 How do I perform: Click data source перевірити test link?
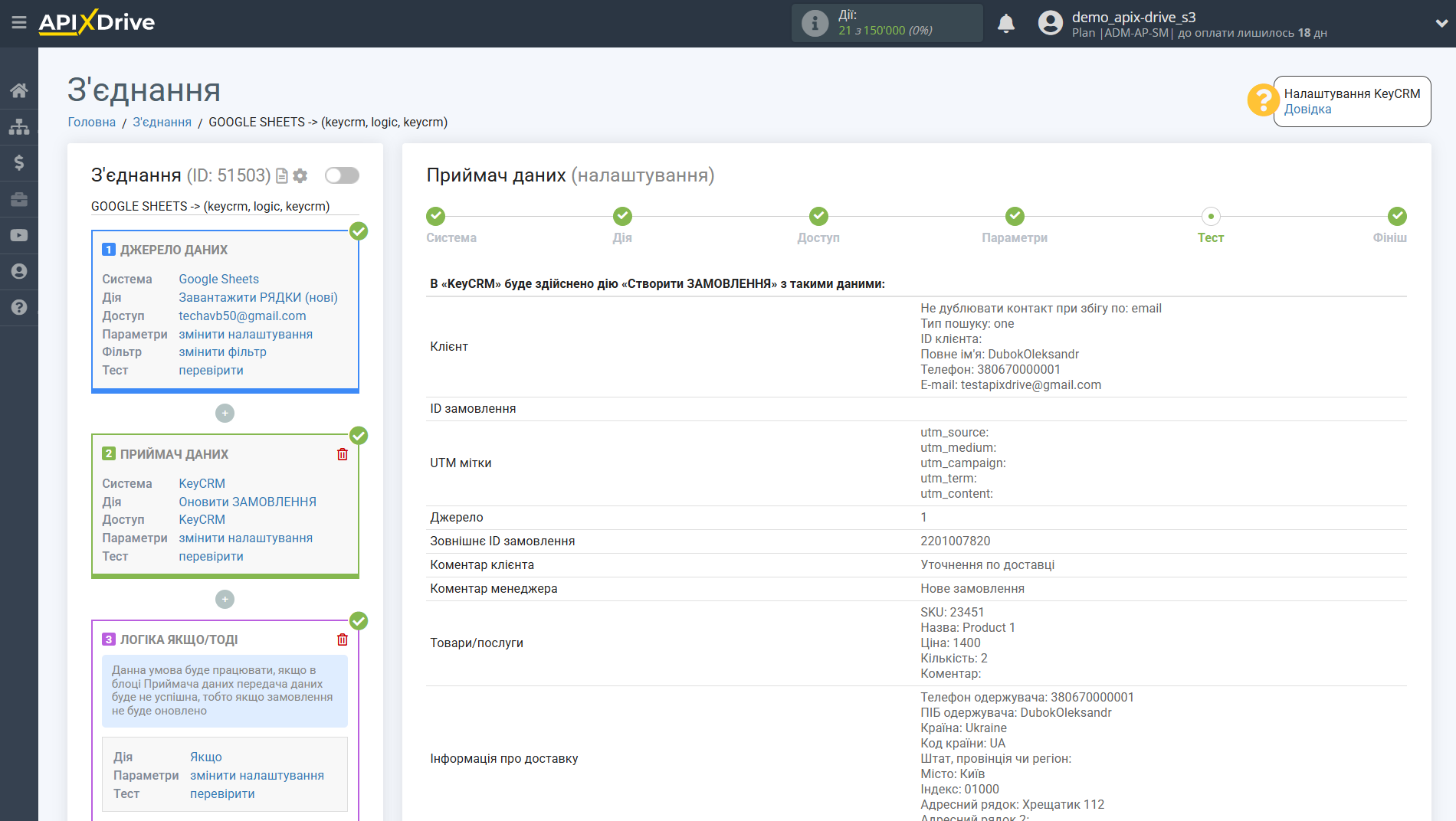[x=211, y=370]
